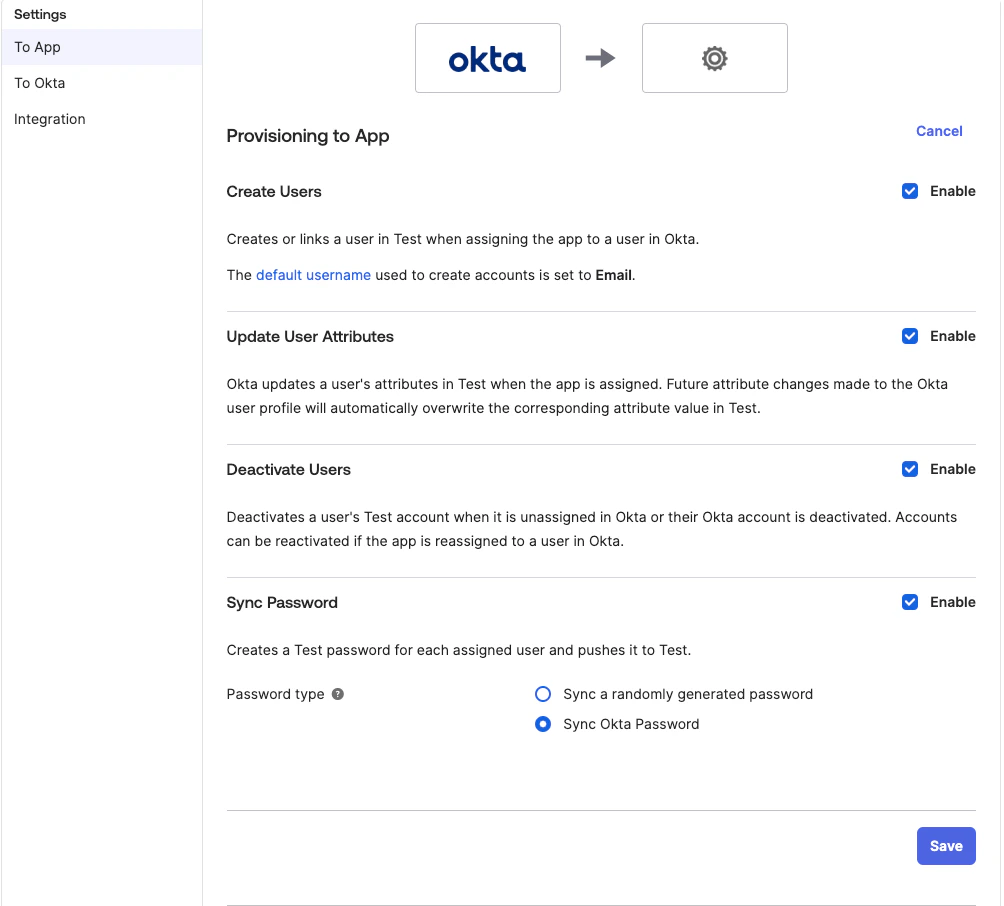Disable the Sync Password feature
This screenshot has height=906, width=1004.
click(910, 601)
